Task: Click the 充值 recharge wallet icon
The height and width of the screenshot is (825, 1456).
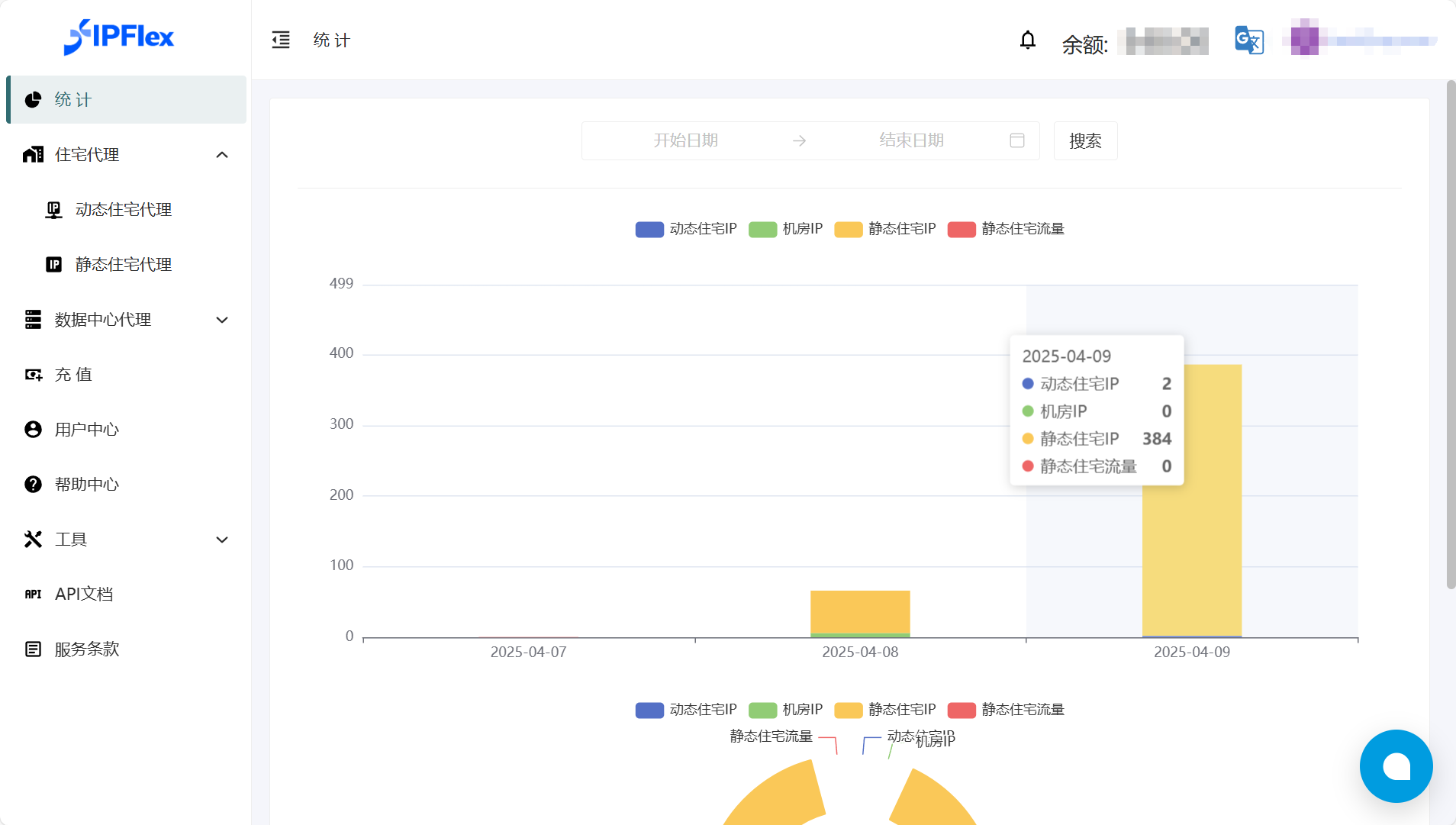Action: click(33, 375)
